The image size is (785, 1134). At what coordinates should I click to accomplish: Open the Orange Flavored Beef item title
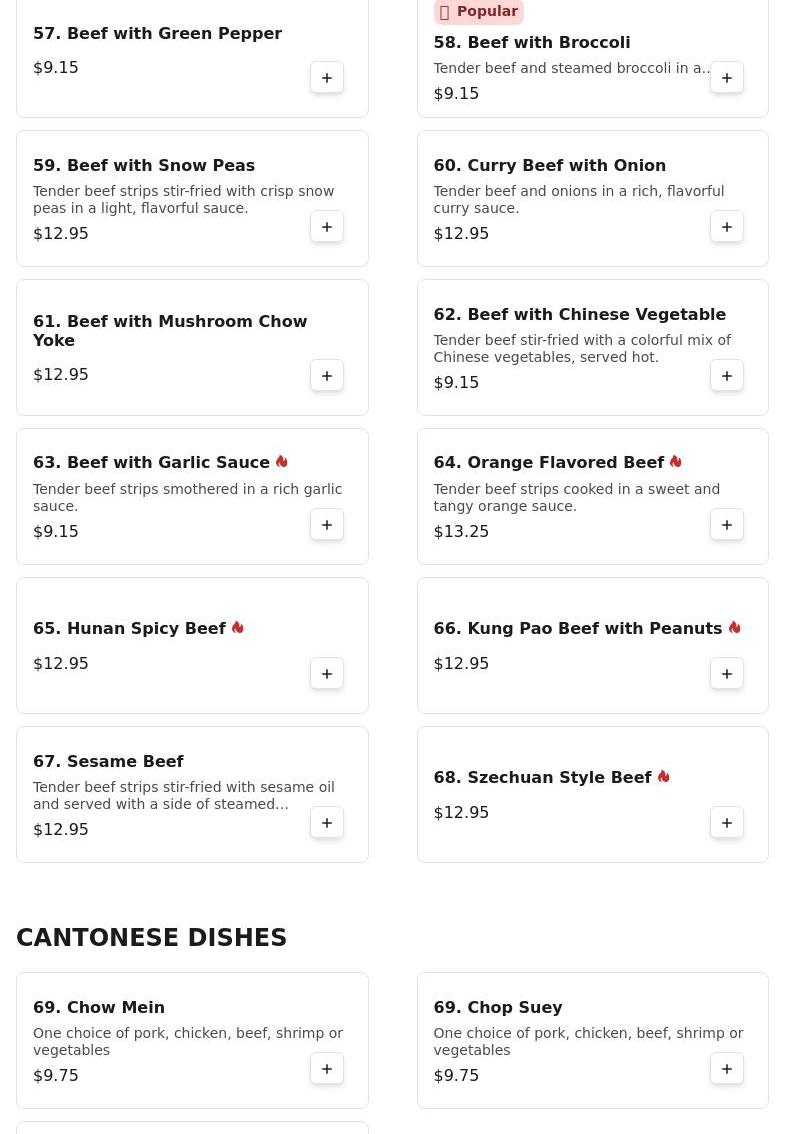pyautogui.click(x=548, y=463)
